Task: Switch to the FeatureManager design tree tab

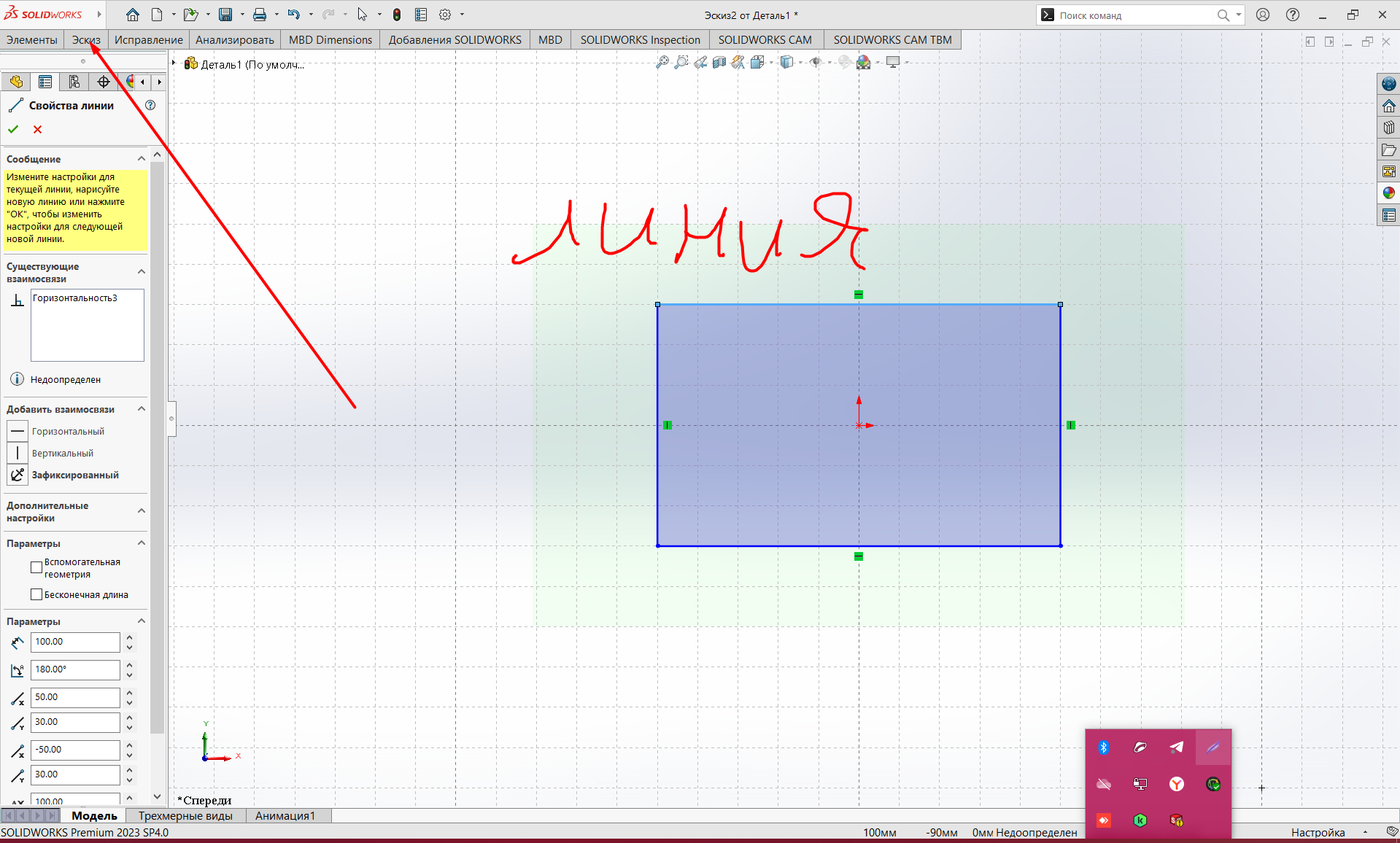Action: point(16,82)
